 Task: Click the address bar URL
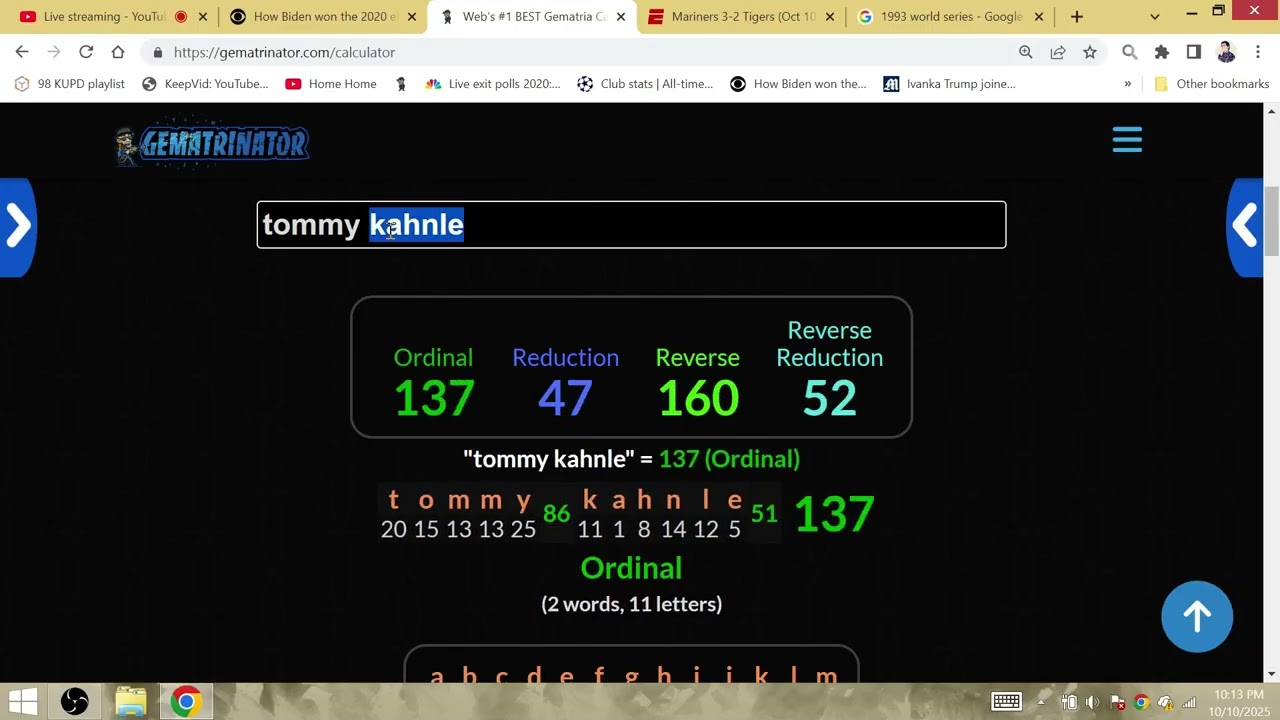coord(284,52)
